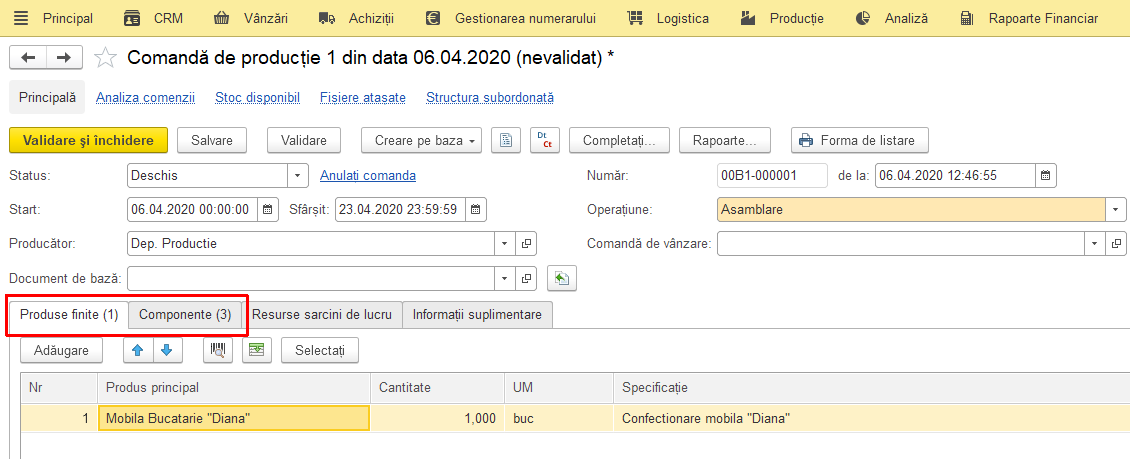Screen dimensions: 1130x459
Task: Expand Comandă de vânzare dropdown arrow
Action: tap(1095, 244)
